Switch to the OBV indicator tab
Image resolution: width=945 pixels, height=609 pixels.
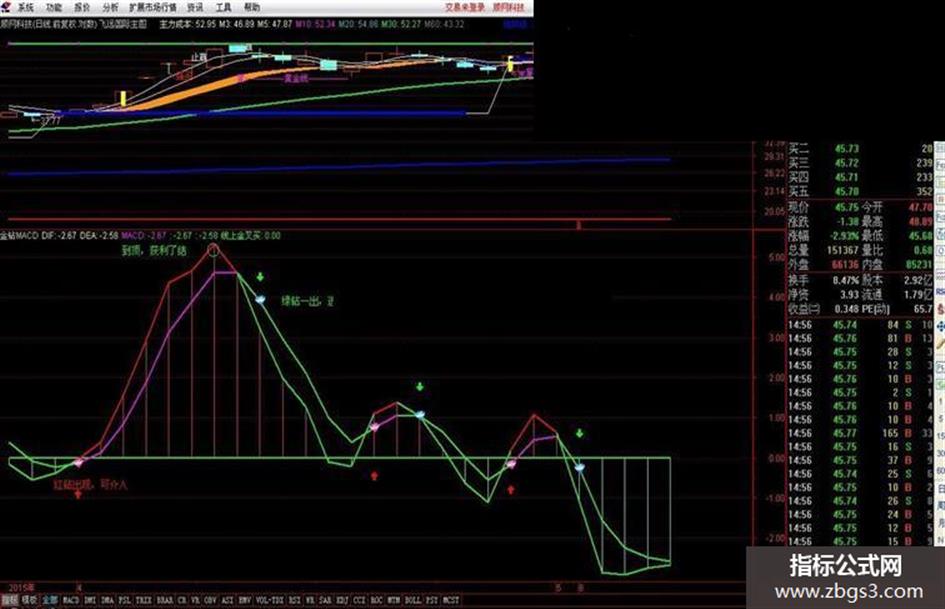210,600
